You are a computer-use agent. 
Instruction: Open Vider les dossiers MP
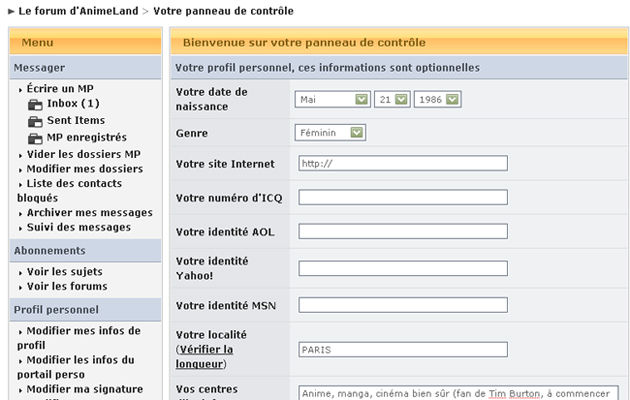[x=84, y=154]
